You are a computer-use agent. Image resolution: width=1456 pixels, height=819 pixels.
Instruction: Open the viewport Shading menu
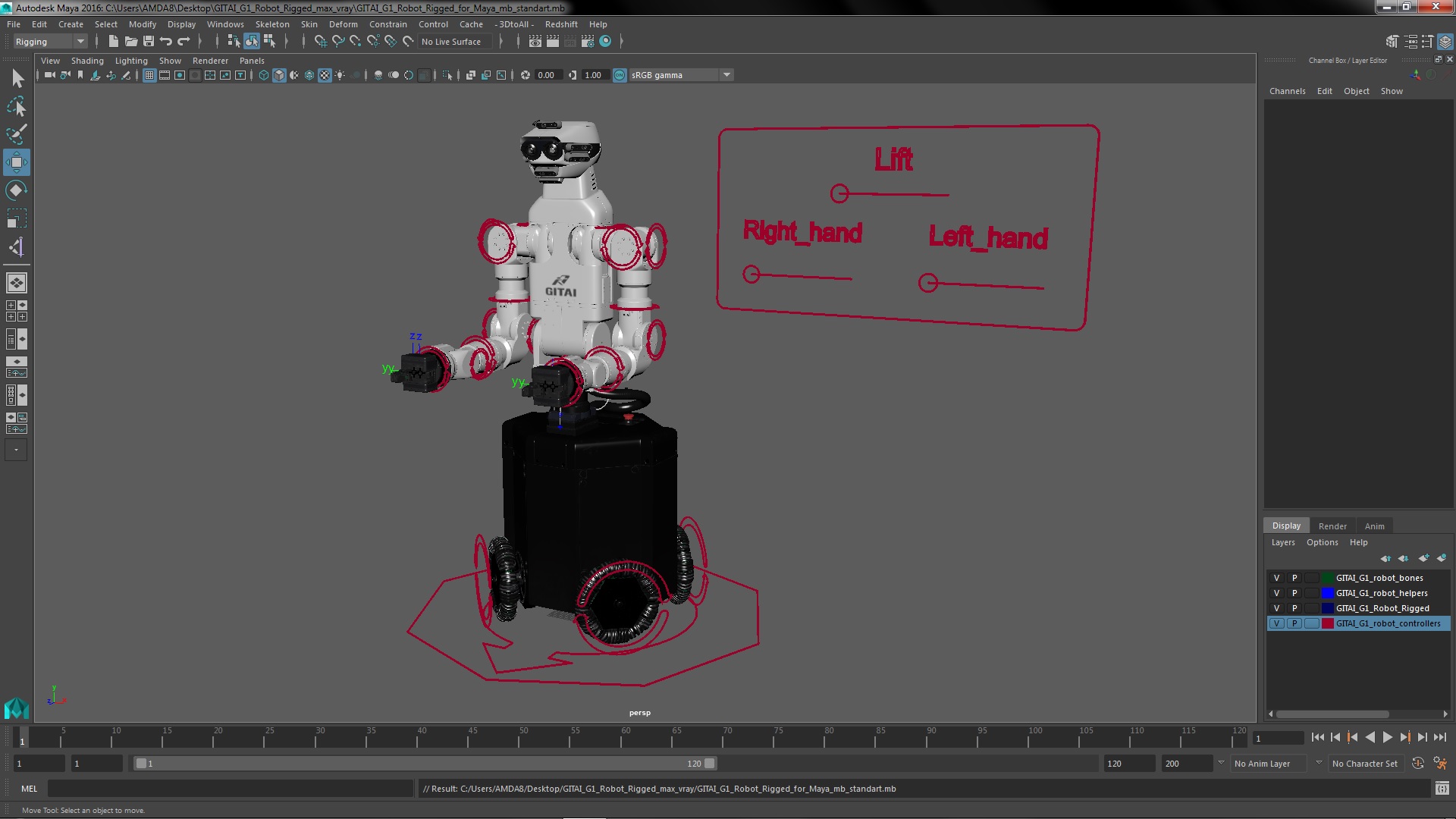[x=87, y=61]
